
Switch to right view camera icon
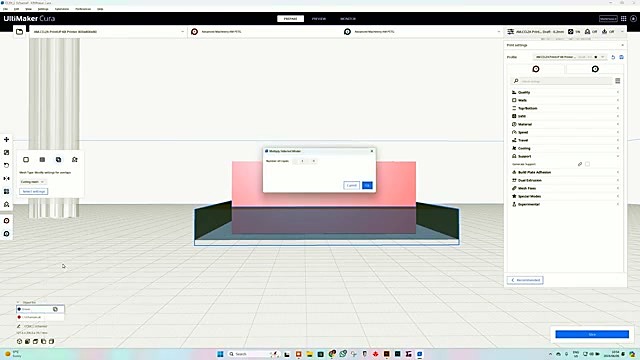click(x=51, y=341)
